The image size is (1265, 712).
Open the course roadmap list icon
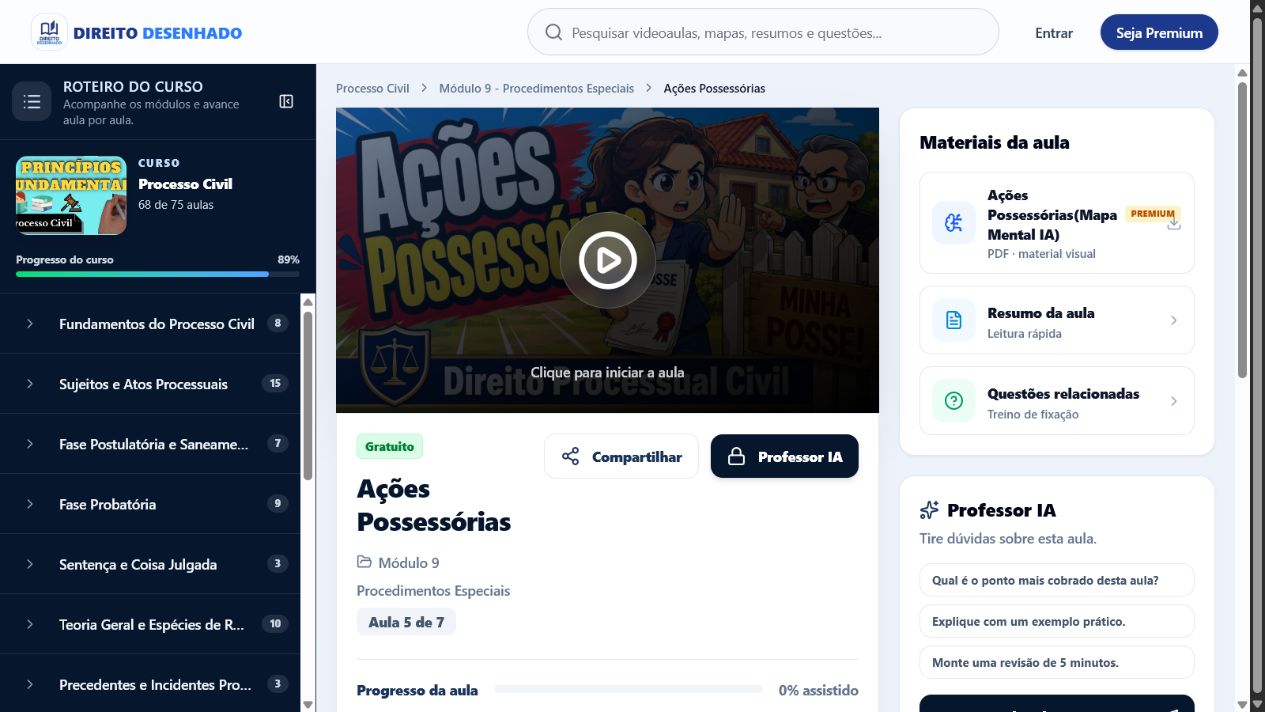(32, 102)
